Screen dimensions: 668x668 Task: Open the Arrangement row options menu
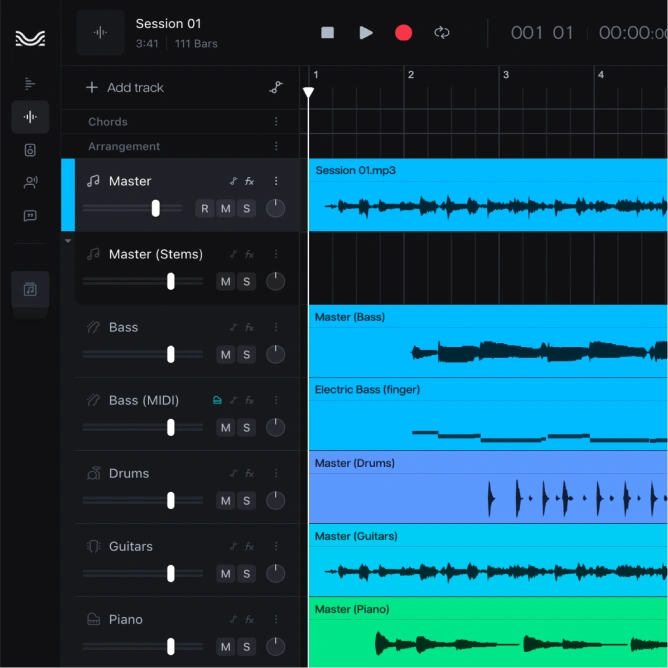click(276, 147)
